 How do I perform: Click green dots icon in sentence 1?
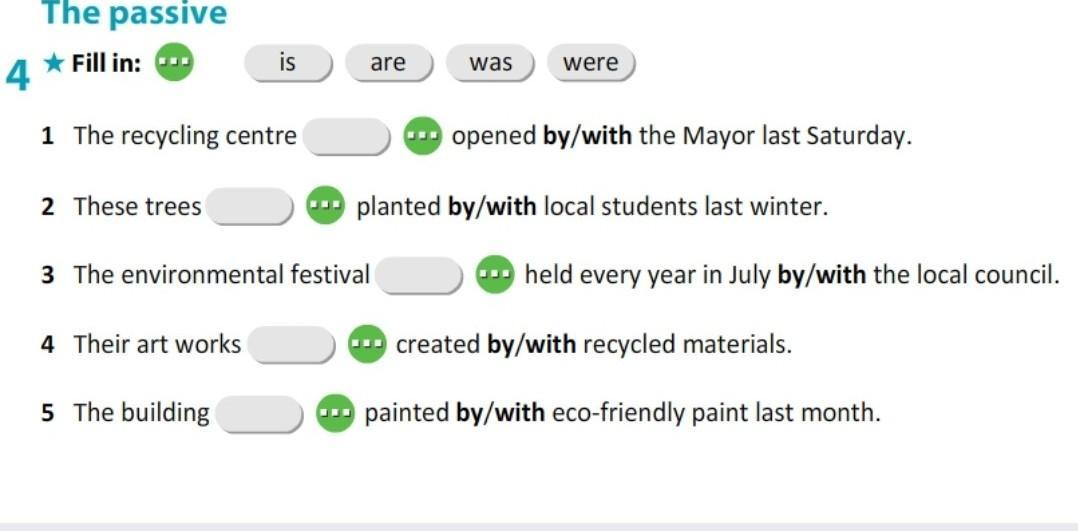pyautogui.click(x=422, y=136)
